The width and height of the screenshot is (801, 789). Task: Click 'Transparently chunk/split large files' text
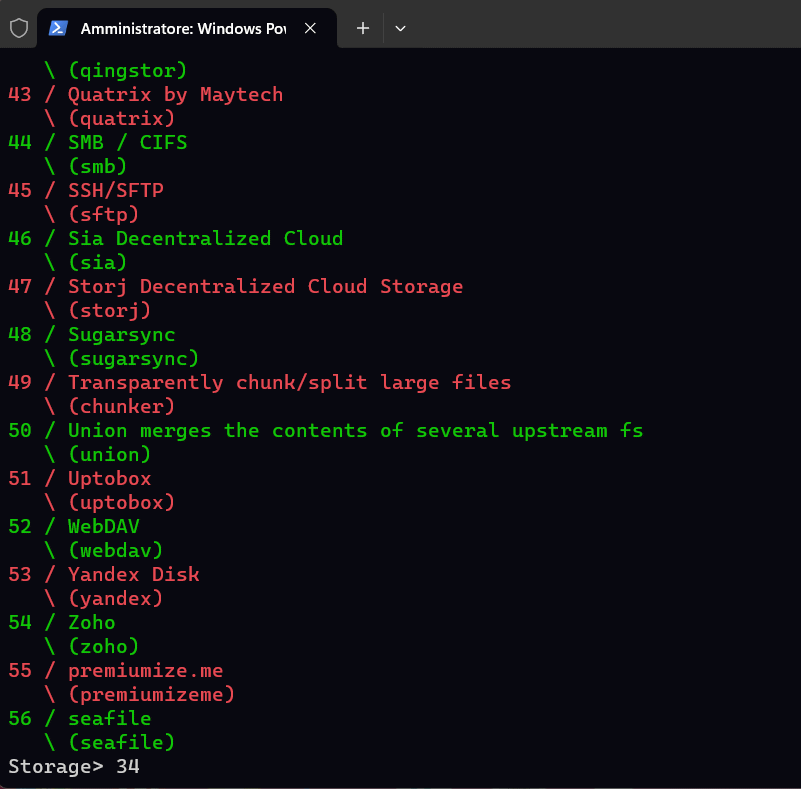coord(289,383)
